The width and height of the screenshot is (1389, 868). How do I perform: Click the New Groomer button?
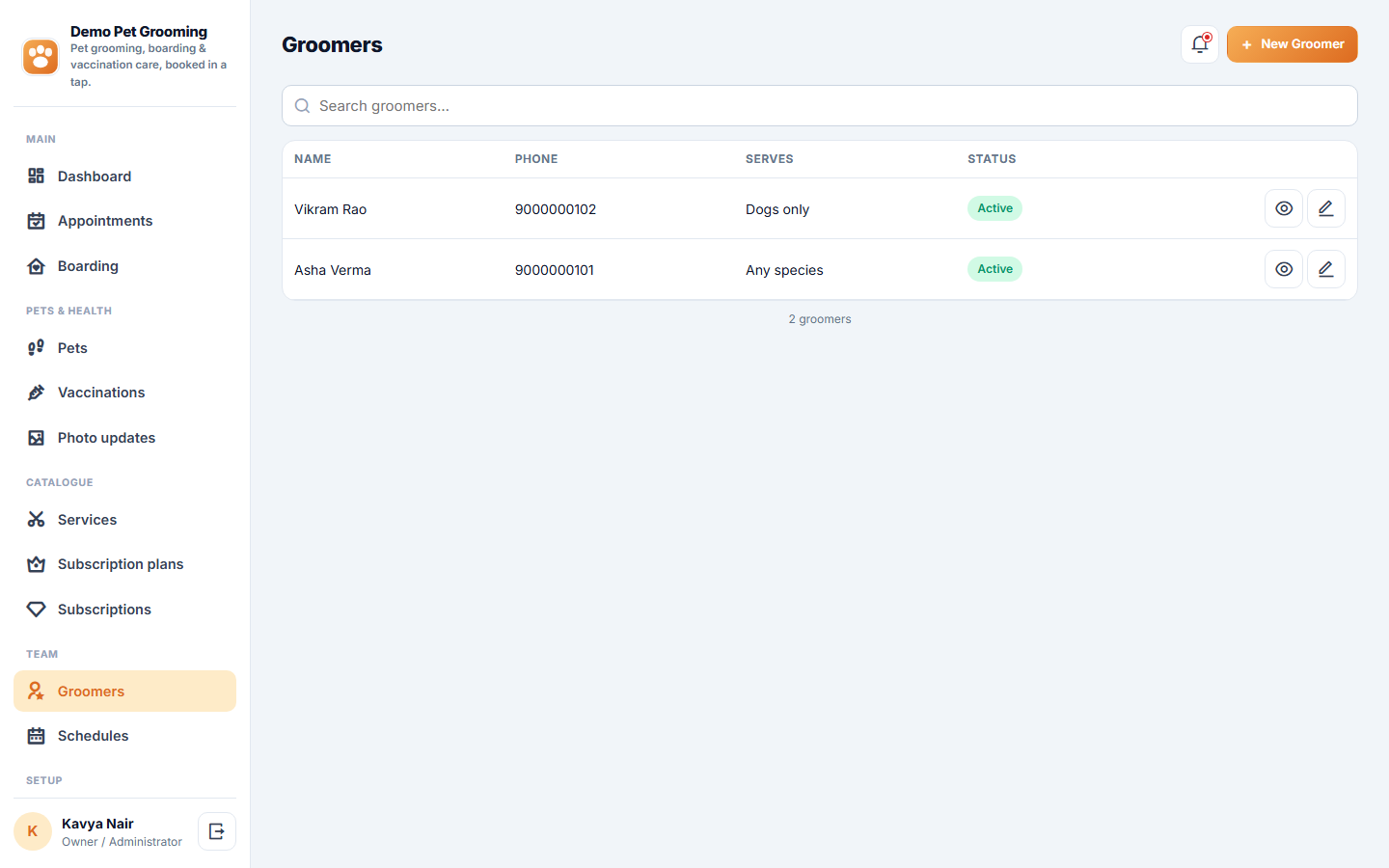1292,44
